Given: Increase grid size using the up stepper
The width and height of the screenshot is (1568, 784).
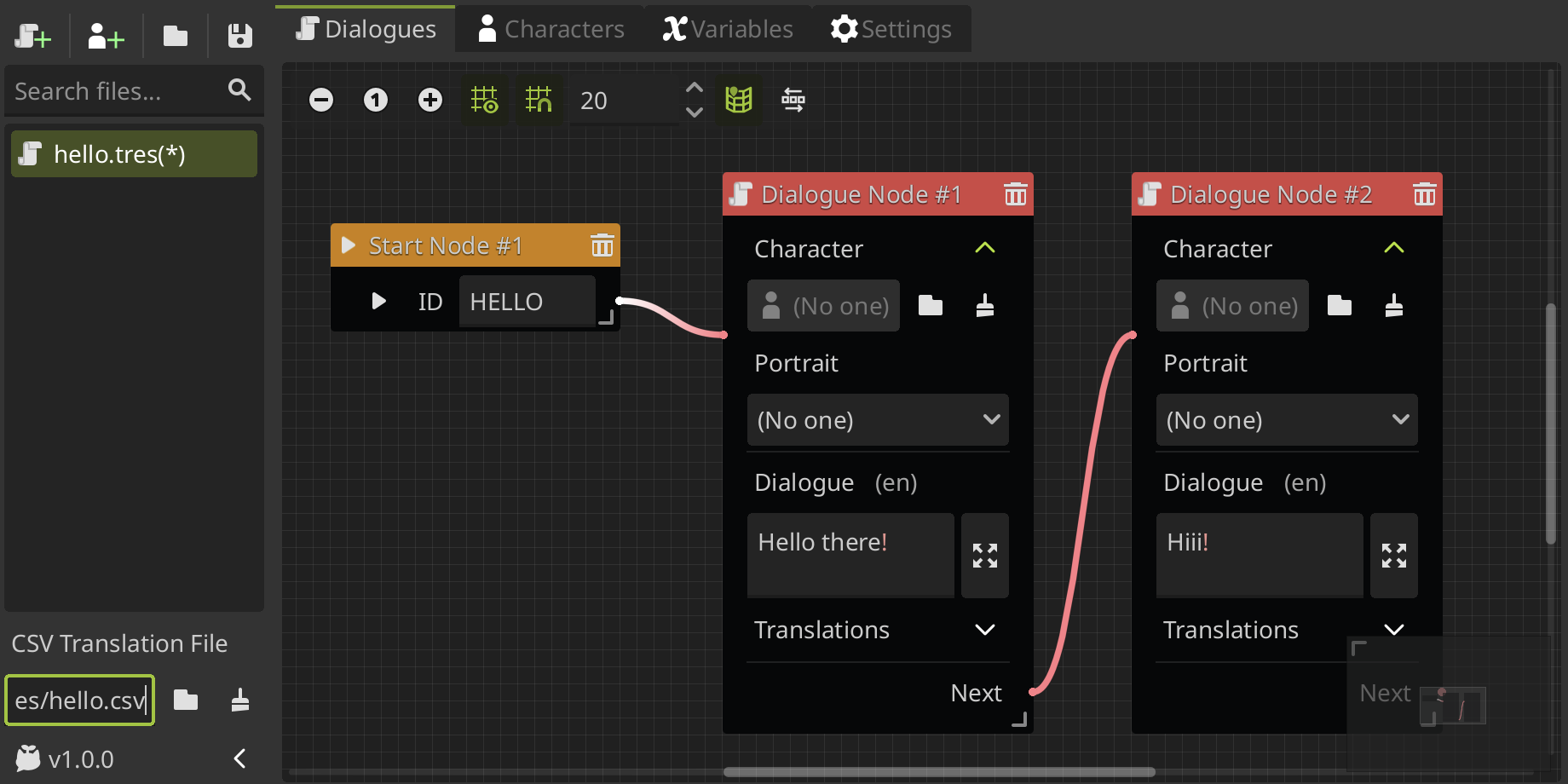Looking at the screenshot, I should pos(694,87).
